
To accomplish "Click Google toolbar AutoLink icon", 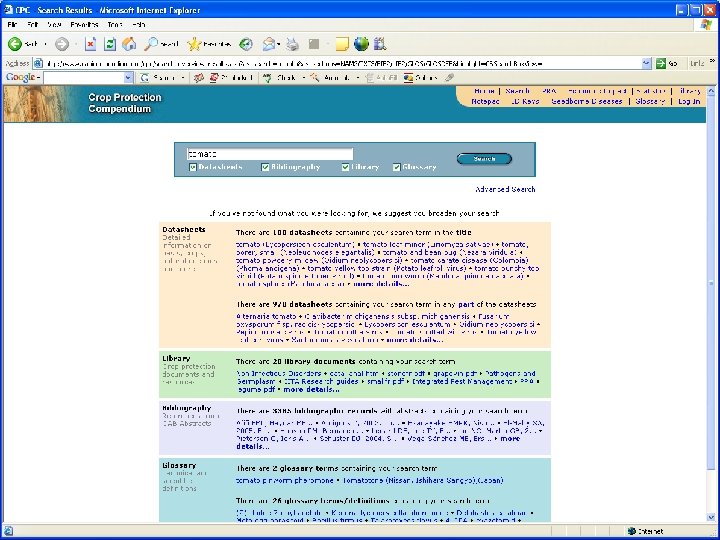I will tap(315, 78).
